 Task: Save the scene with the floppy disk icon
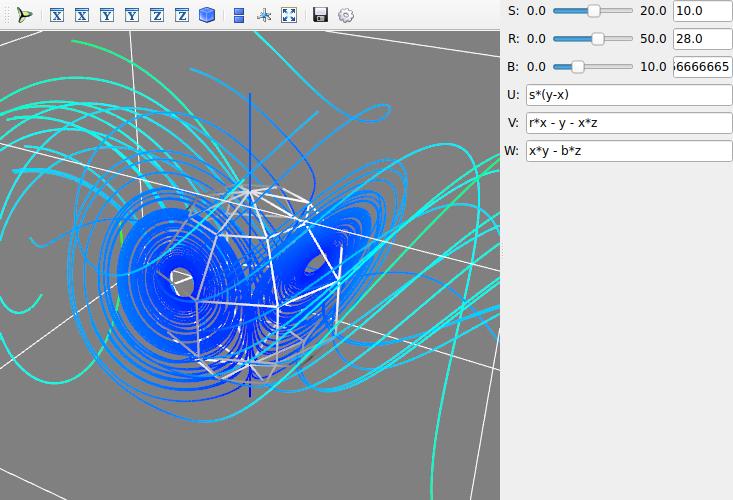point(320,15)
